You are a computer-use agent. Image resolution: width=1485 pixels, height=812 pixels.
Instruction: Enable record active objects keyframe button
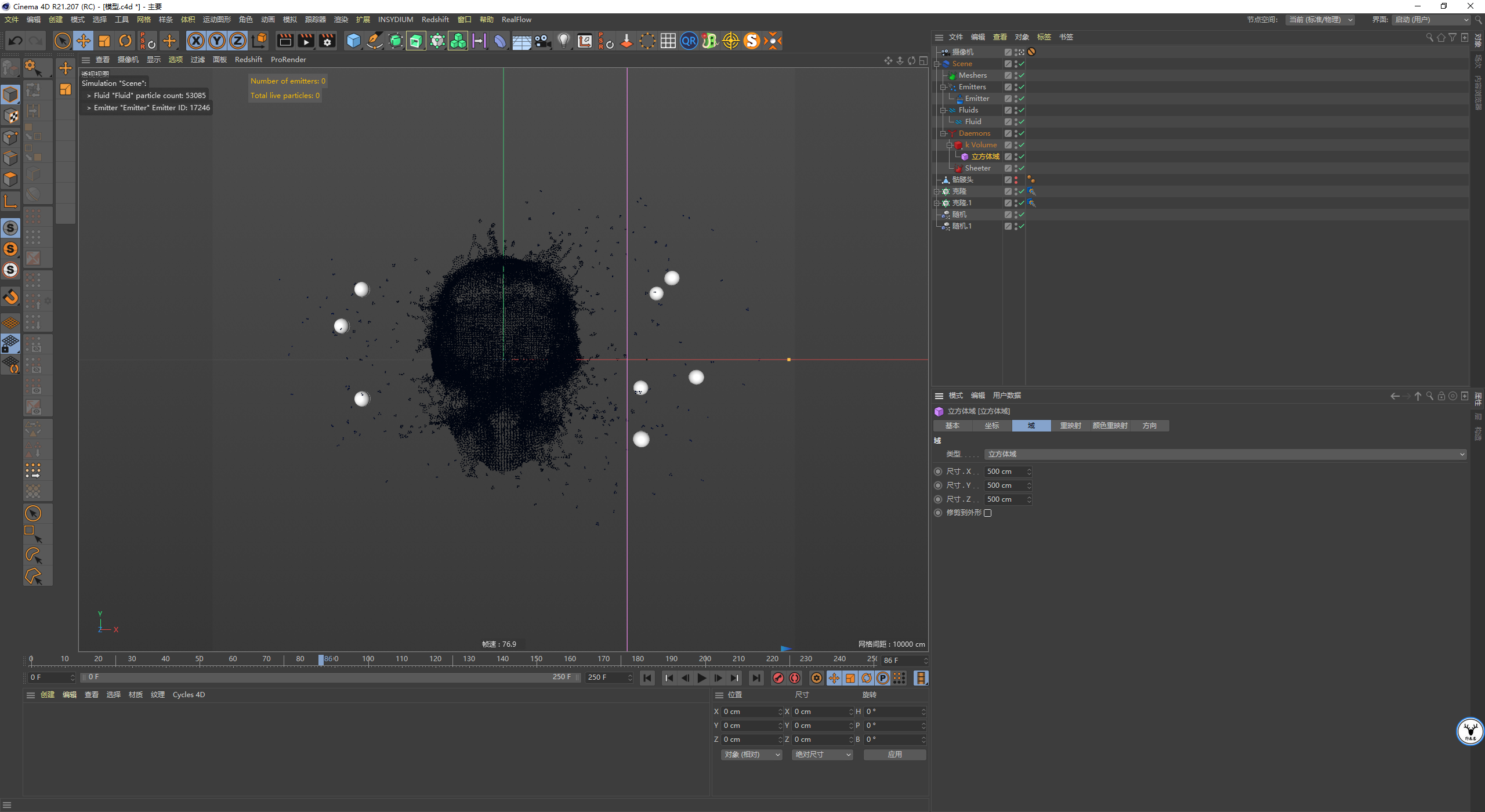(778, 678)
